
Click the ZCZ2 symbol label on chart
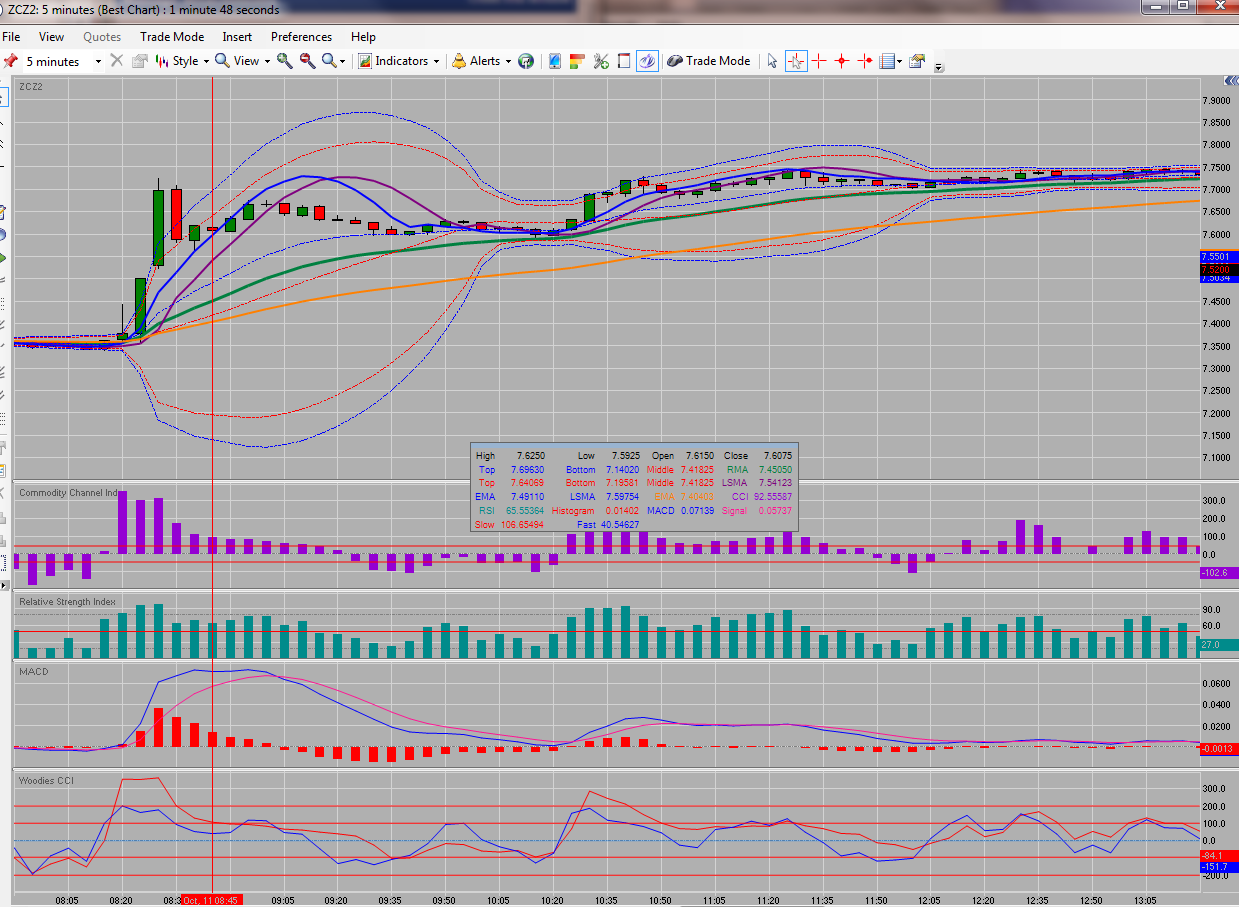[x=31, y=87]
